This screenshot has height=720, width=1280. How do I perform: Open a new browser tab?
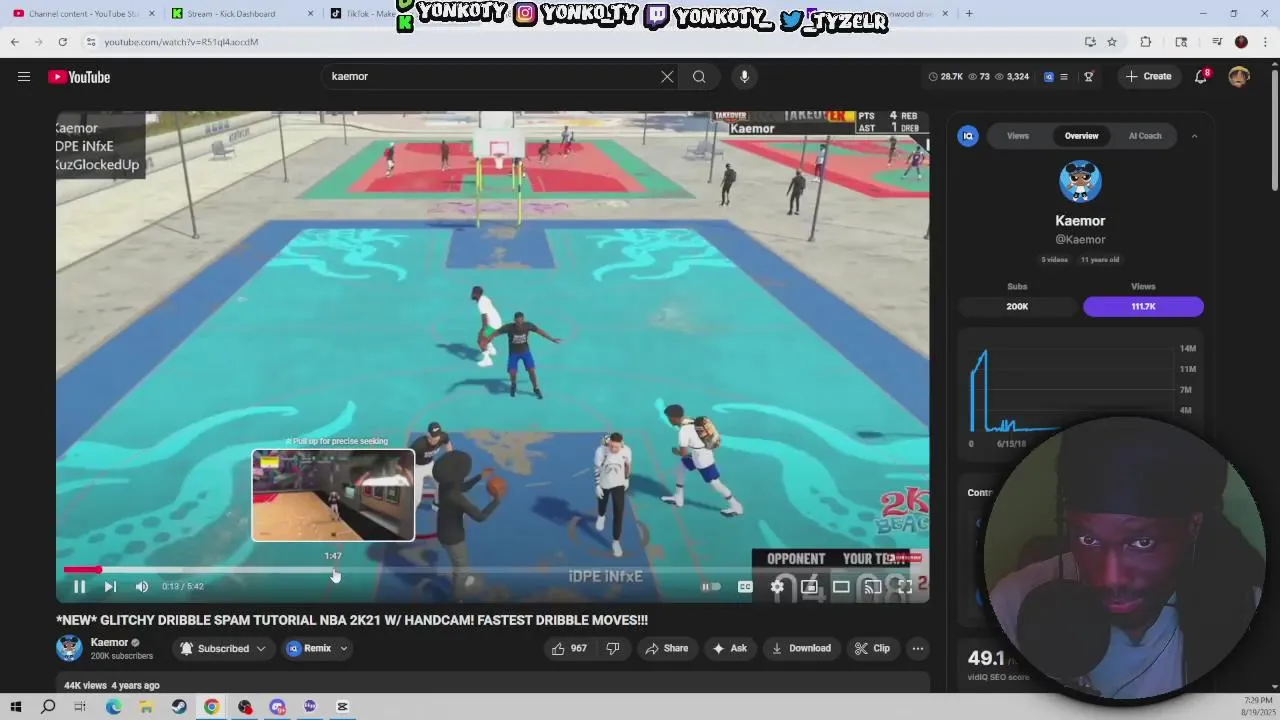pyautogui.click(x=969, y=14)
